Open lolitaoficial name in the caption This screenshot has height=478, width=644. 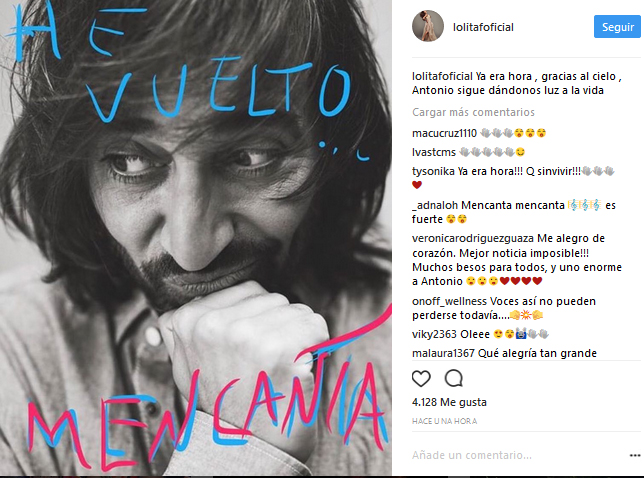(x=442, y=76)
